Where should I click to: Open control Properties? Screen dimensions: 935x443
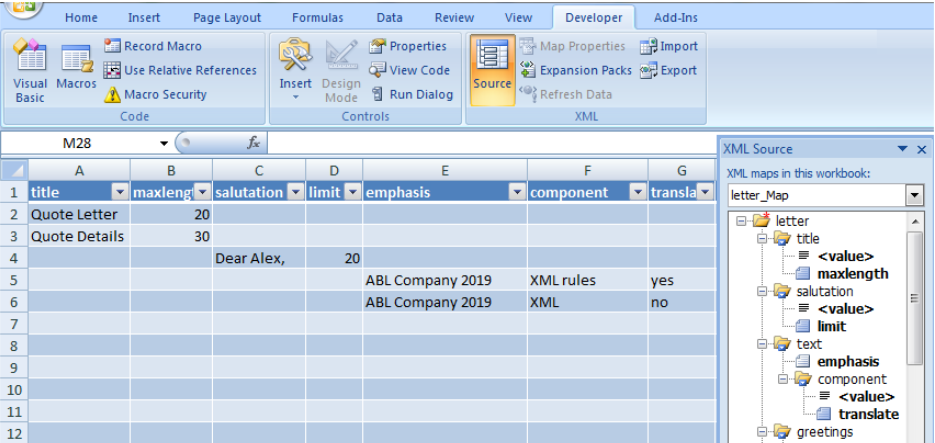click(408, 46)
